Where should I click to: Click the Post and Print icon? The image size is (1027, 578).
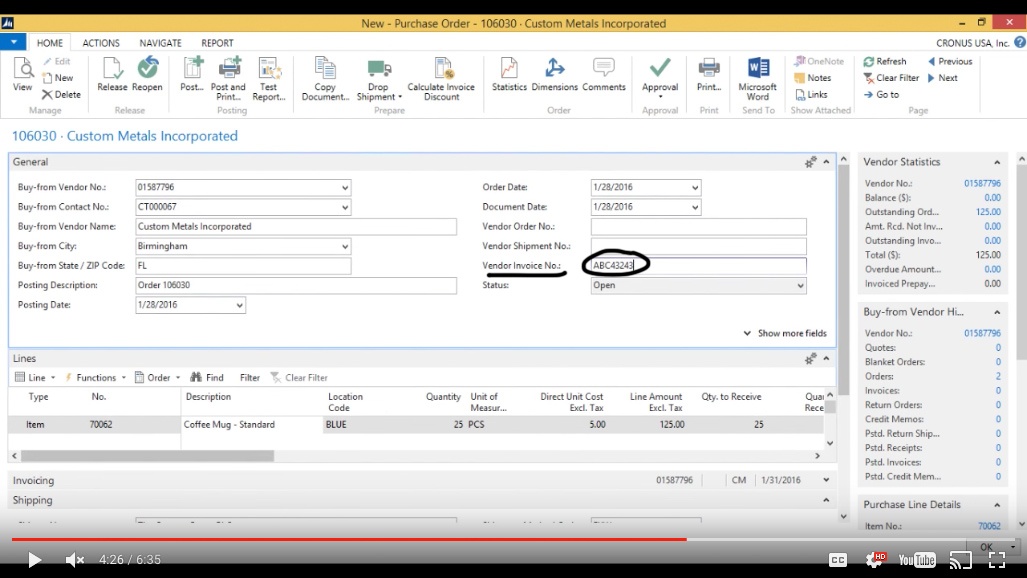tap(228, 79)
